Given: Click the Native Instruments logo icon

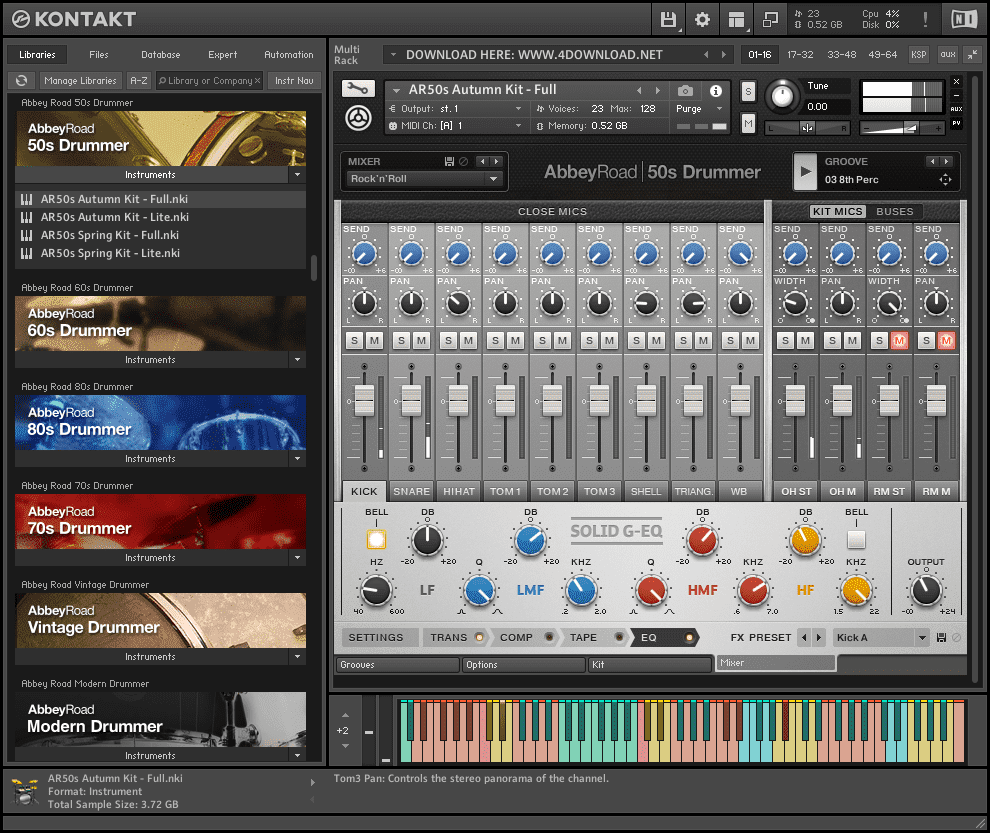Looking at the screenshot, I should [x=963, y=18].
